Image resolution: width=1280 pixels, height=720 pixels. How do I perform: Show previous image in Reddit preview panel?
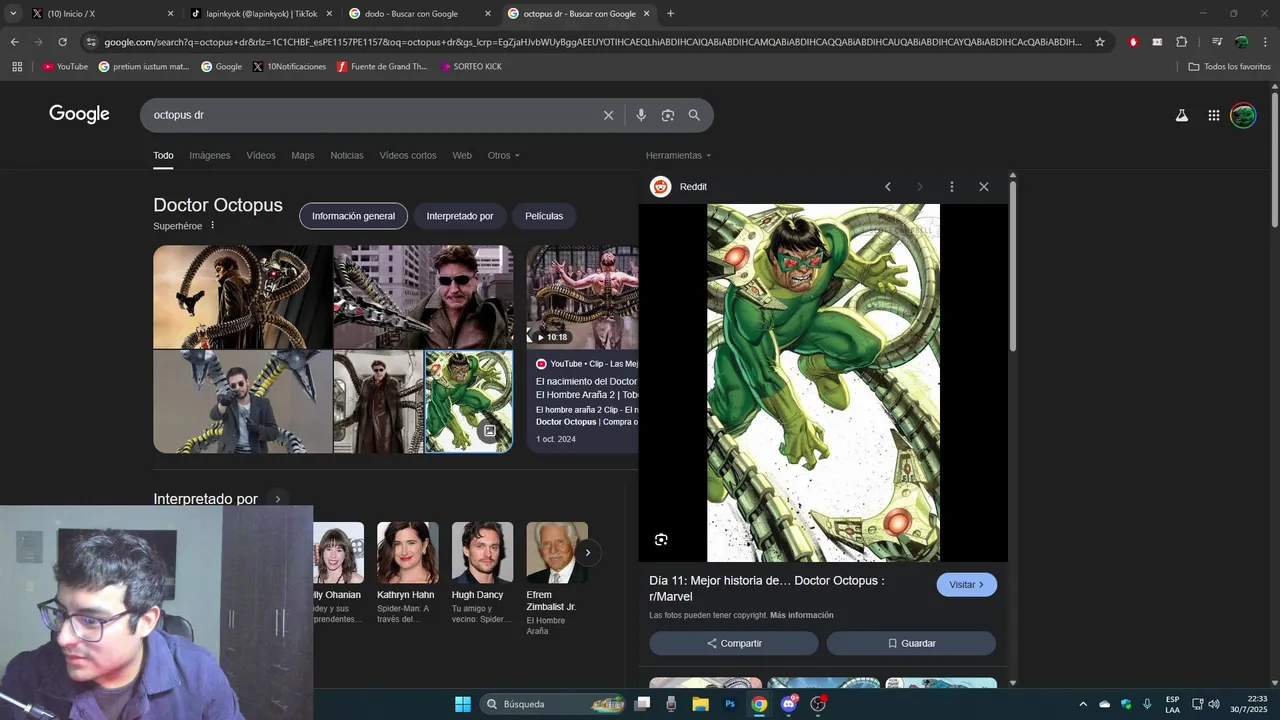click(x=887, y=187)
